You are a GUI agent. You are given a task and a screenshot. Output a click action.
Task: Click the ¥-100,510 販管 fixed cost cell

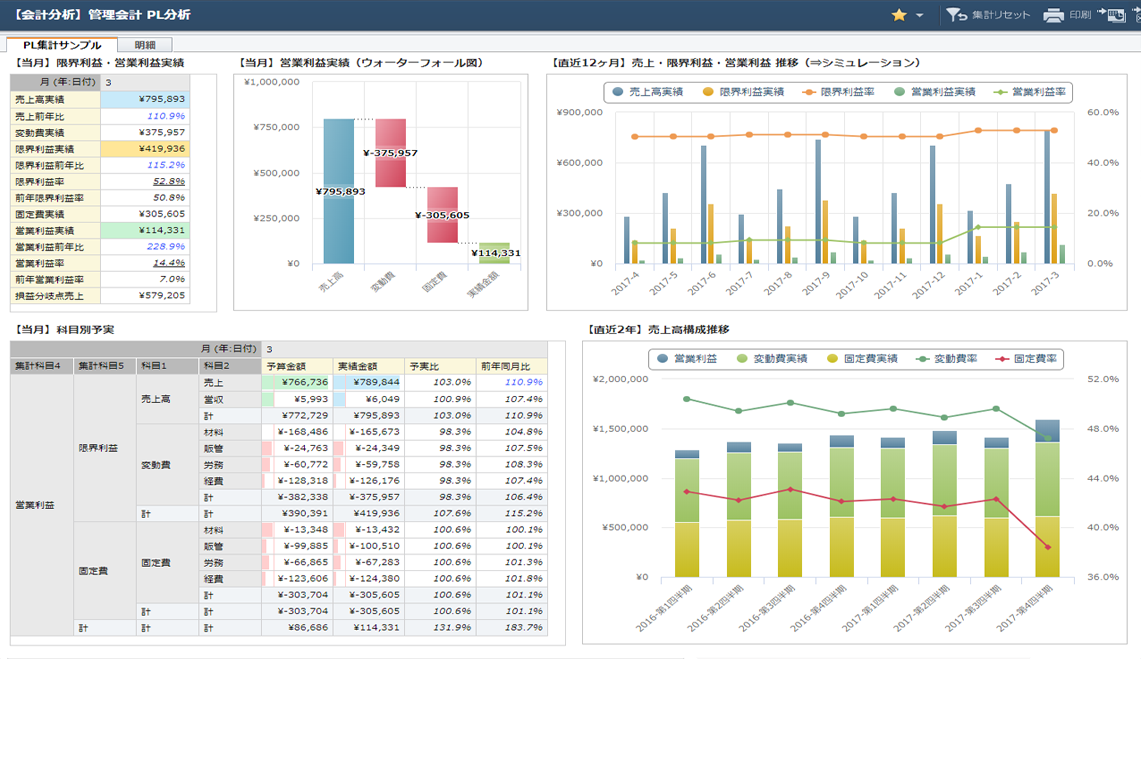tap(369, 545)
